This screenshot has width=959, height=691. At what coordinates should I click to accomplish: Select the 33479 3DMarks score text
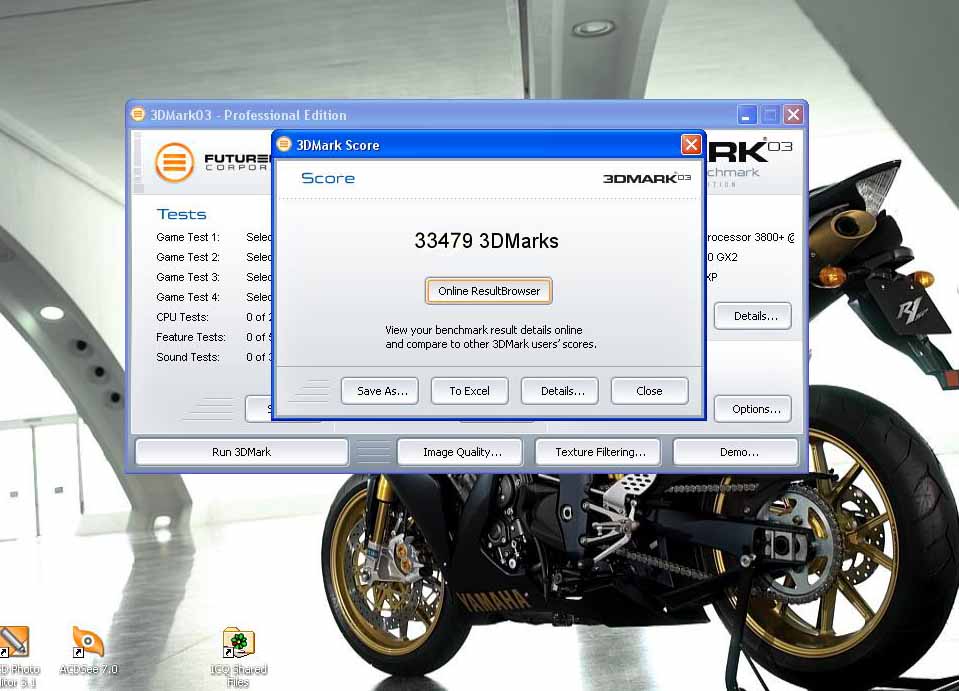pos(486,241)
